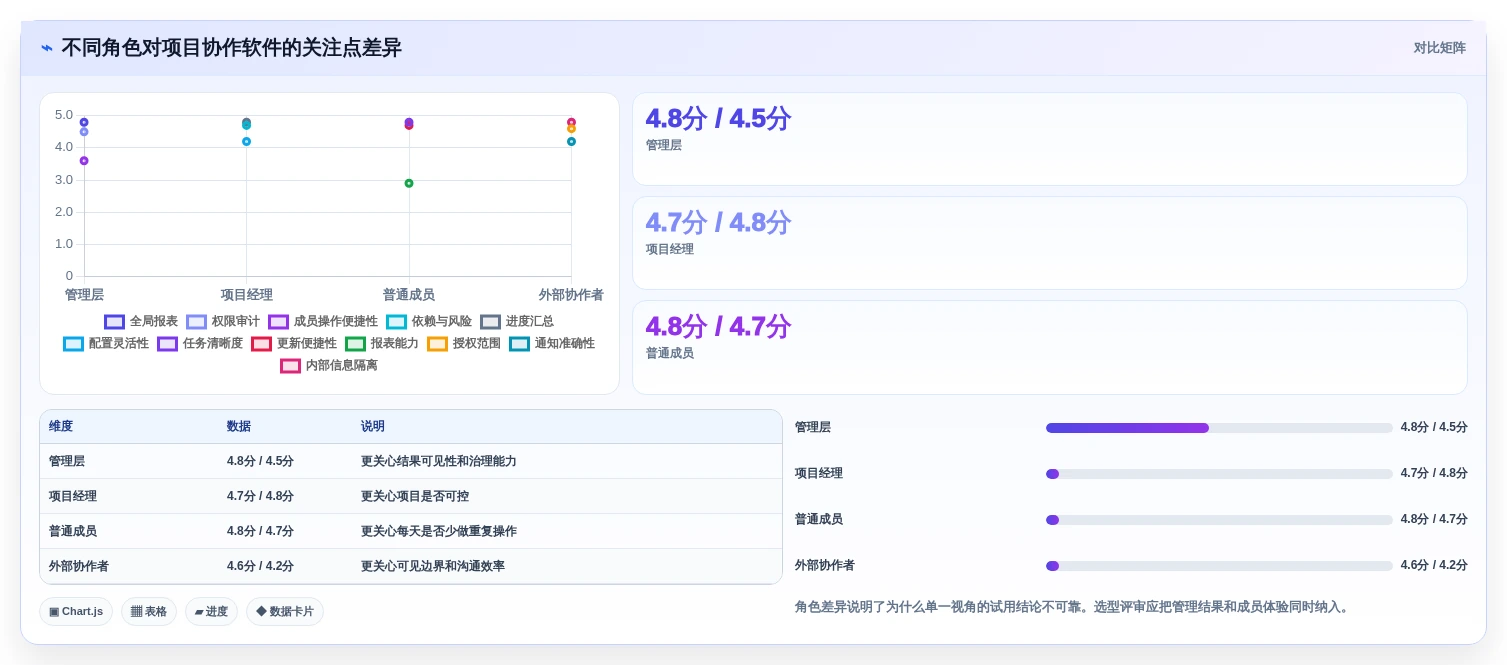Hide the 依赖与风险 dataset in legend
1507x665 pixels.
point(429,322)
